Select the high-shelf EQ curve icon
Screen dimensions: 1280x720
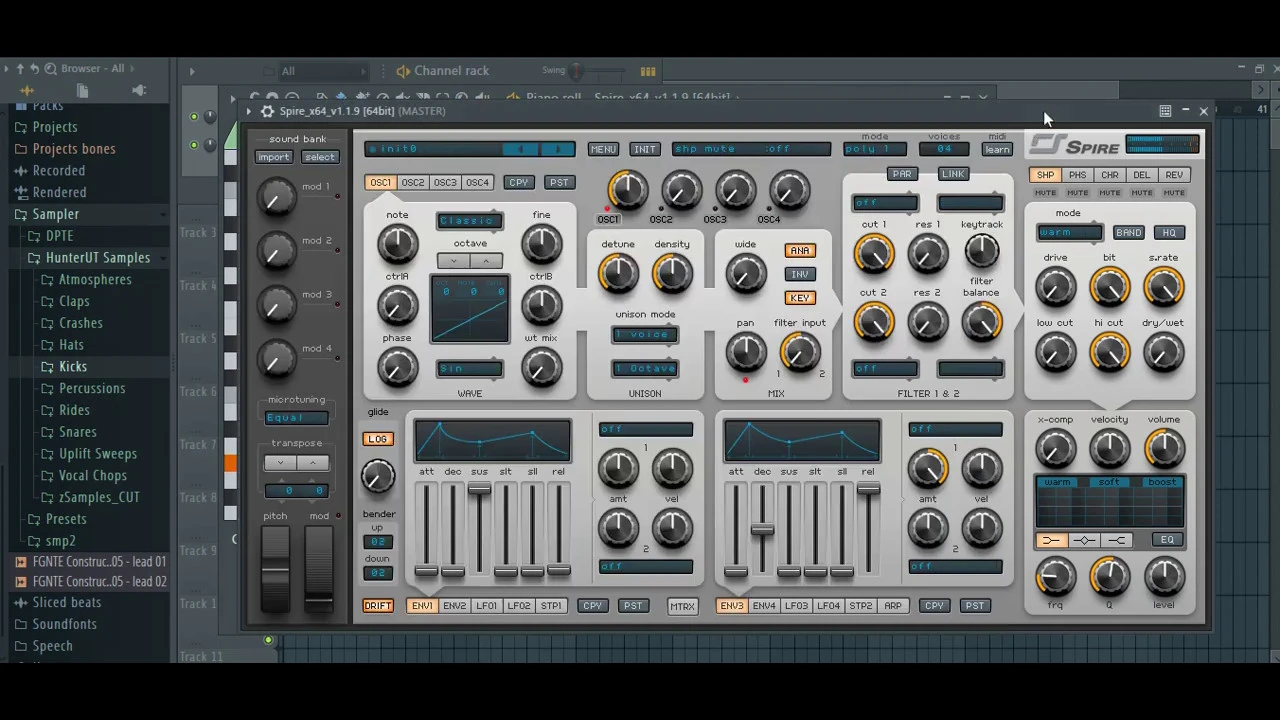click(x=1117, y=541)
